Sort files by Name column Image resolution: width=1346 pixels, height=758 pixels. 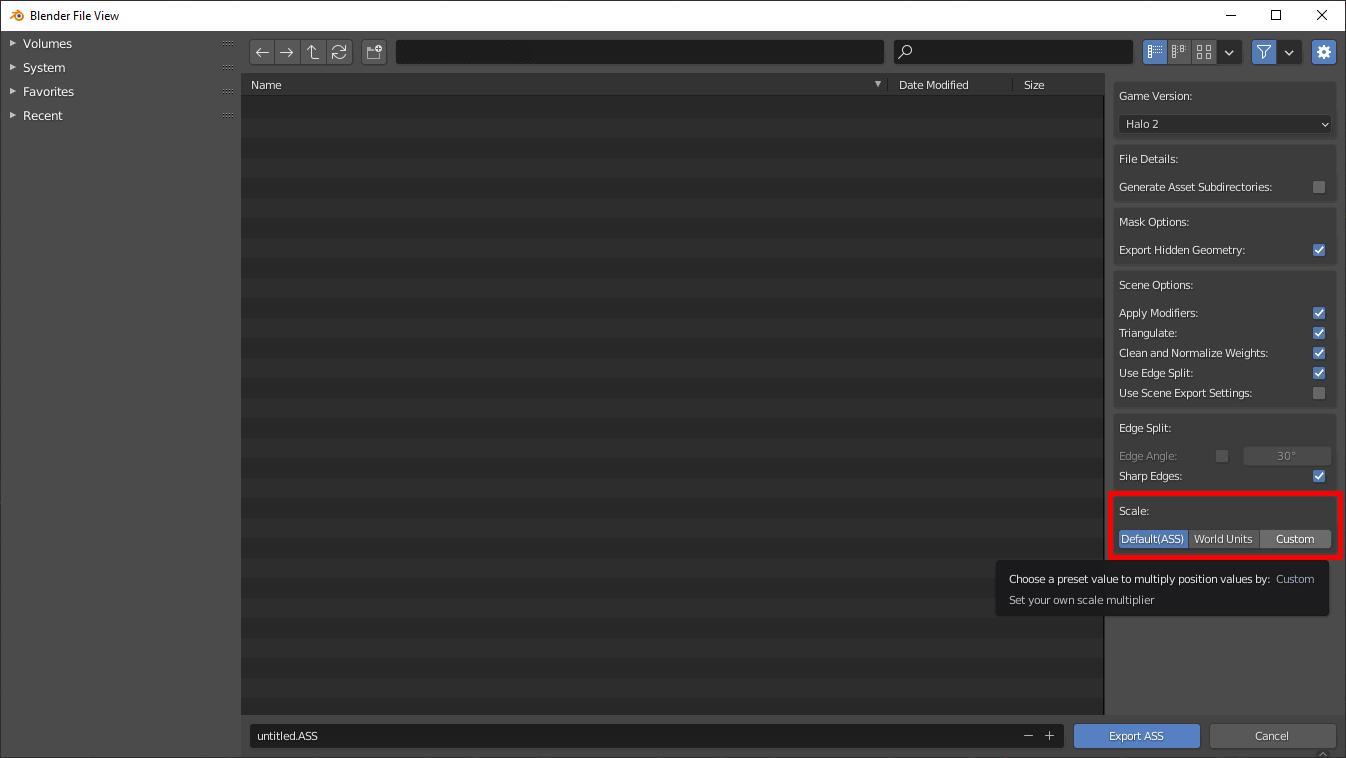pos(566,85)
